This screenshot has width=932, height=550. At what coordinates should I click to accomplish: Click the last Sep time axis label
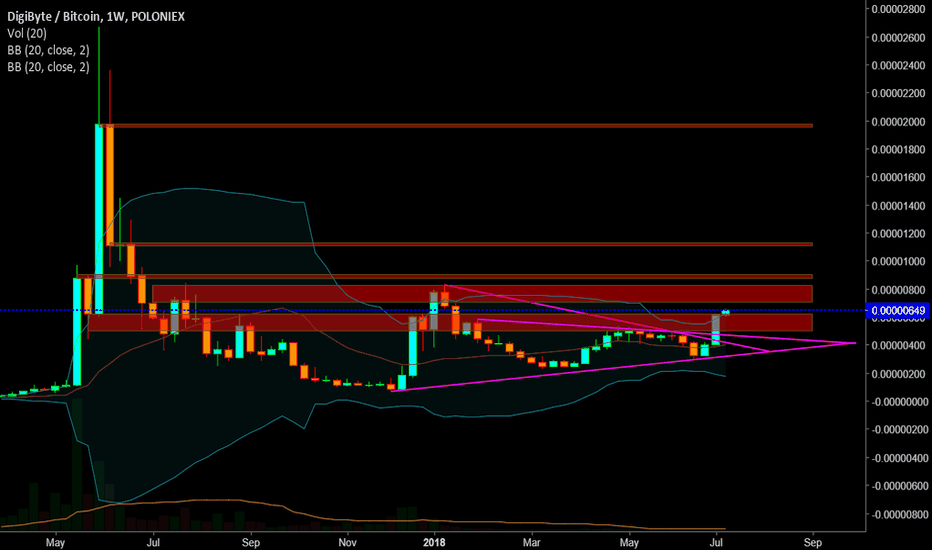(x=813, y=542)
